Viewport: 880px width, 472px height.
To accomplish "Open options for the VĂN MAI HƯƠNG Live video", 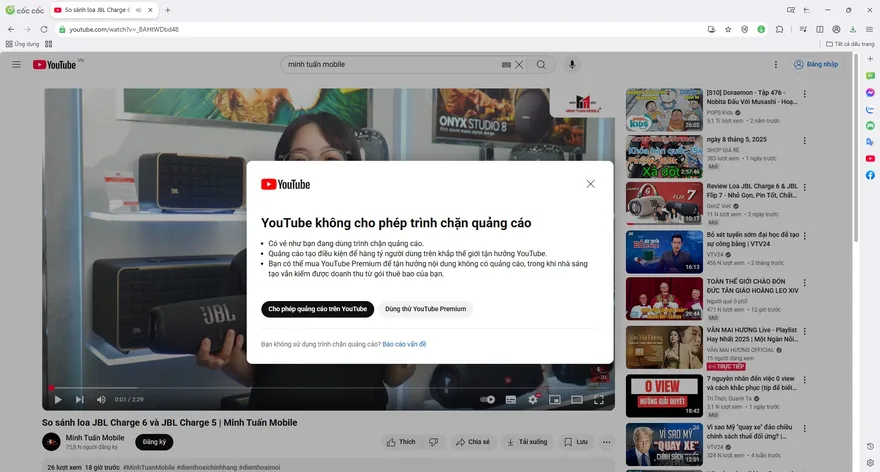I will pyautogui.click(x=804, y=331).
